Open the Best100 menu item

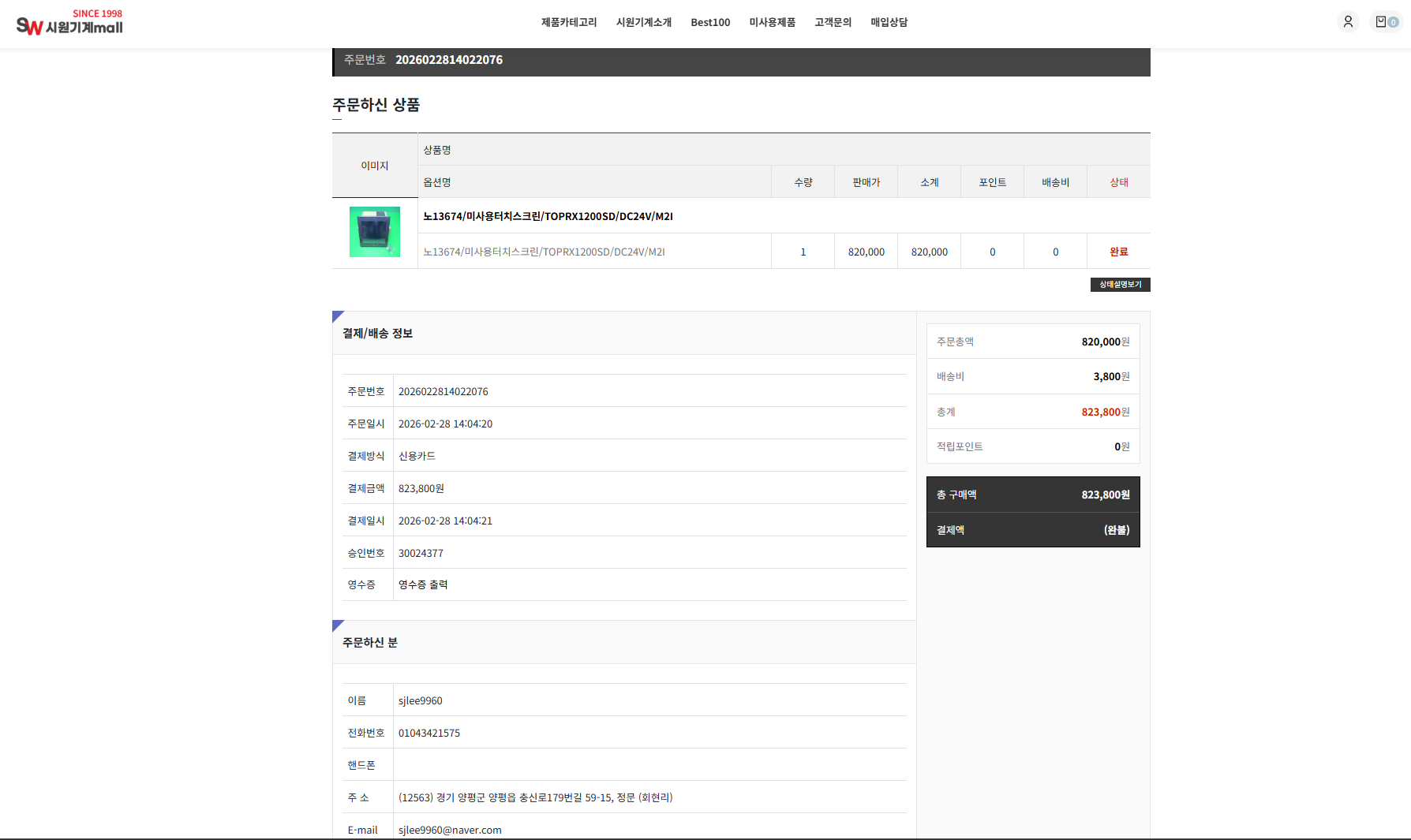710,22
